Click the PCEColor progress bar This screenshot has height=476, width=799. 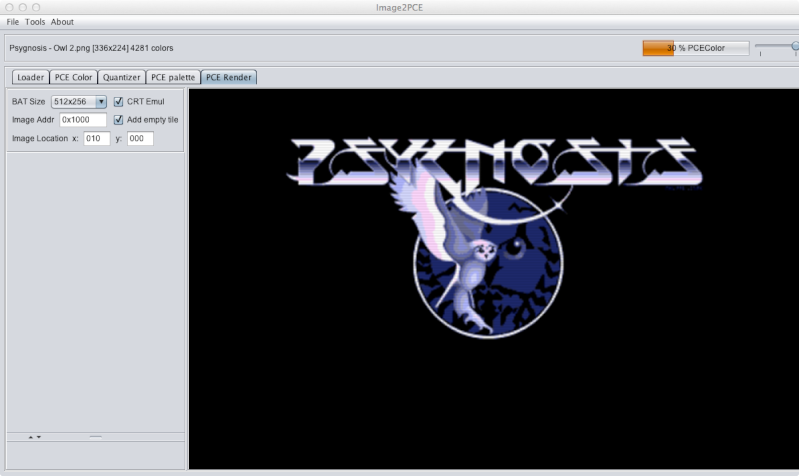click(x=696, y=48)
